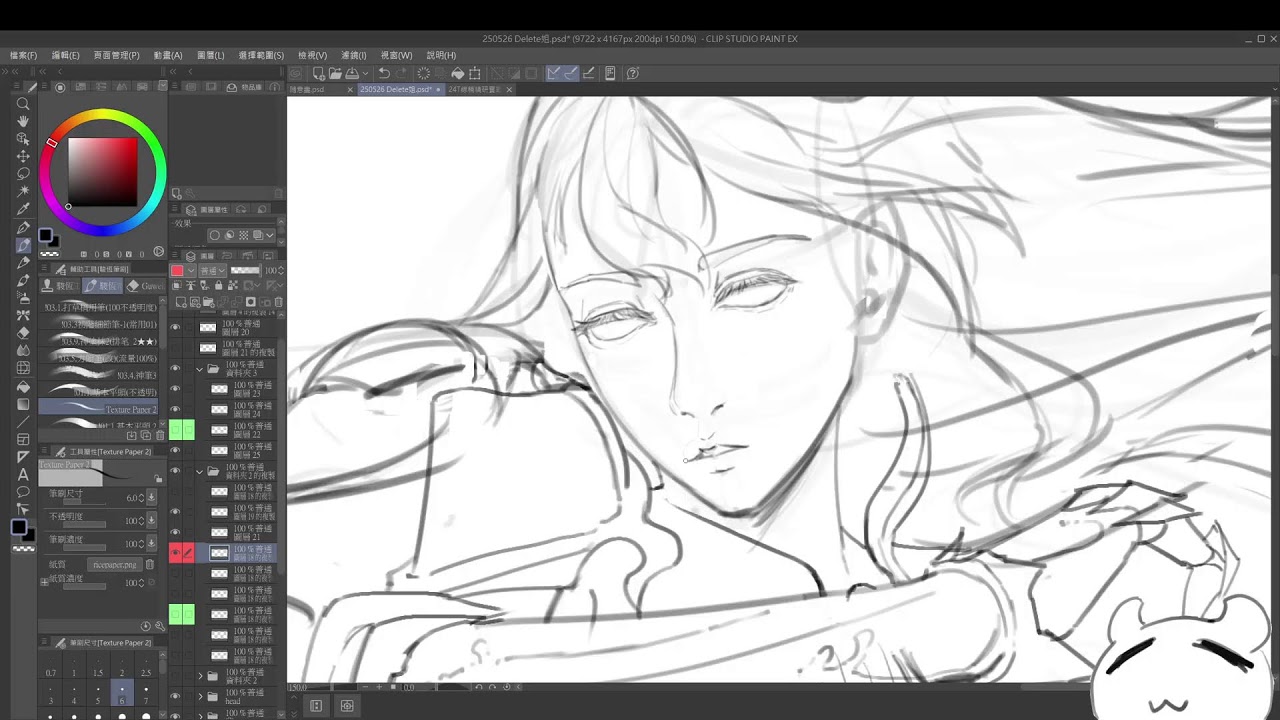Screen dimensions: 1280x720
Task: Collapse the 資料夾 3 folder
Action: click(x=200, y=368)
